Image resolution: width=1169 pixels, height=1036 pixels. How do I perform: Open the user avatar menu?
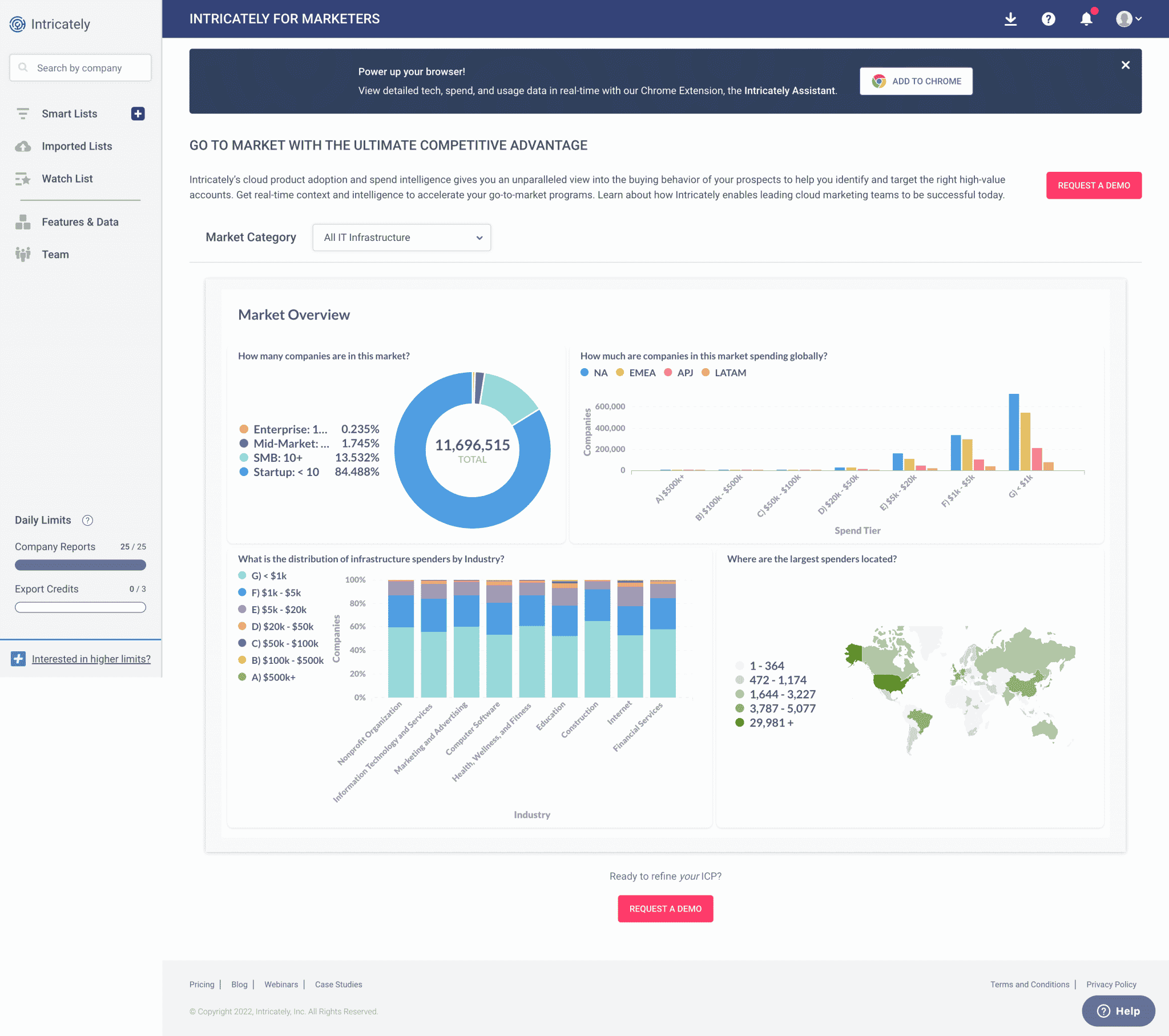(x=1128, y=19)
